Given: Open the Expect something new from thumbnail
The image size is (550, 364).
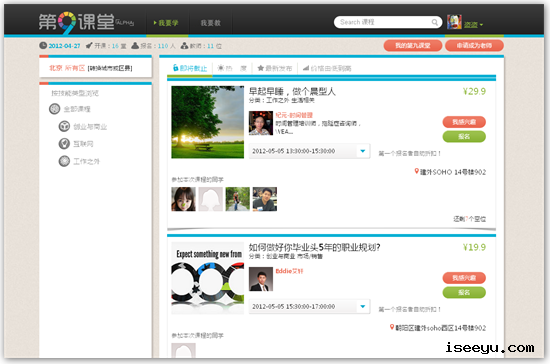Looking at the screenshot, I should [208, 278].
